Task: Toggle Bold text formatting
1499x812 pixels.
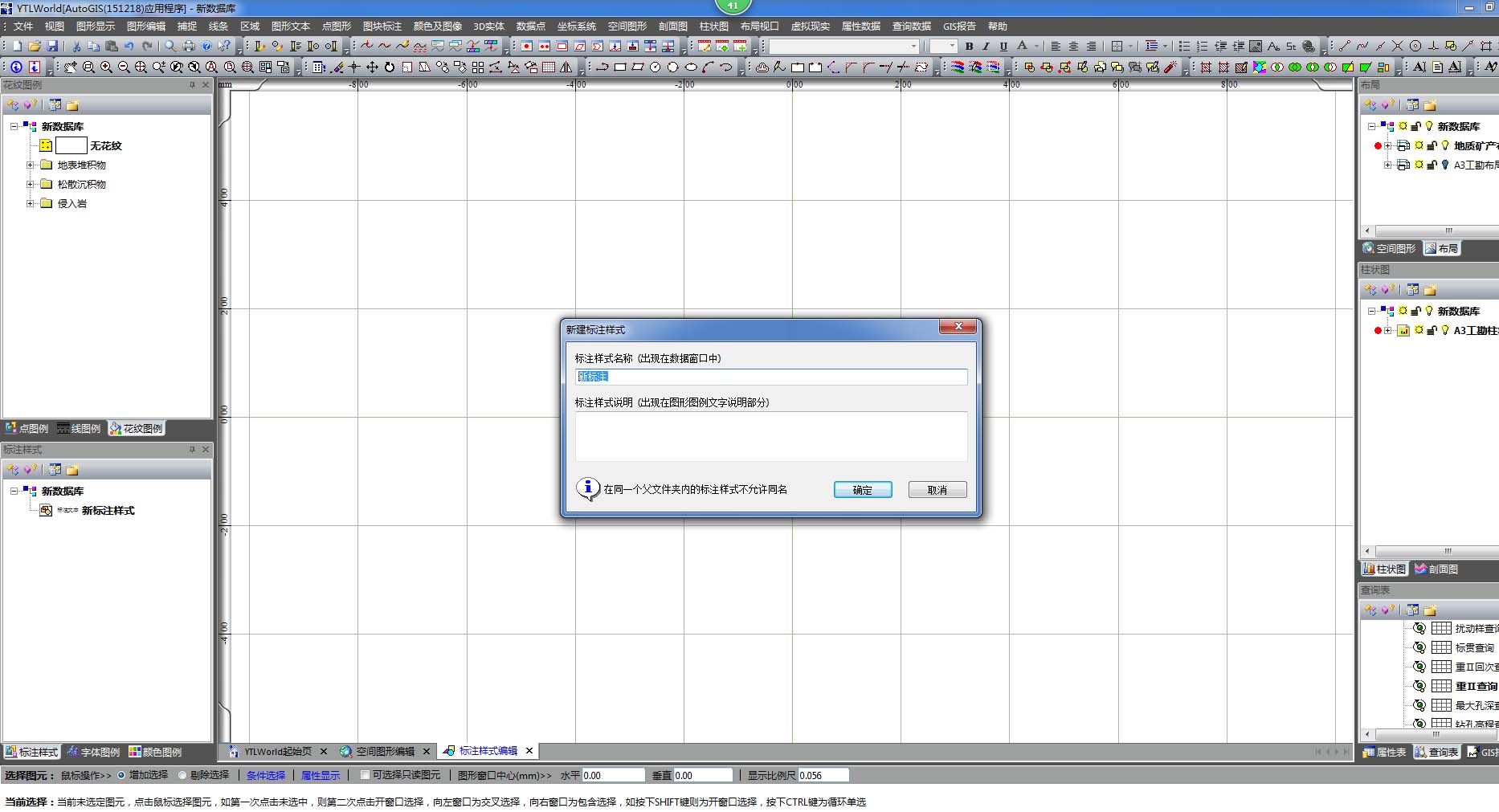Action: pos(969,47)
